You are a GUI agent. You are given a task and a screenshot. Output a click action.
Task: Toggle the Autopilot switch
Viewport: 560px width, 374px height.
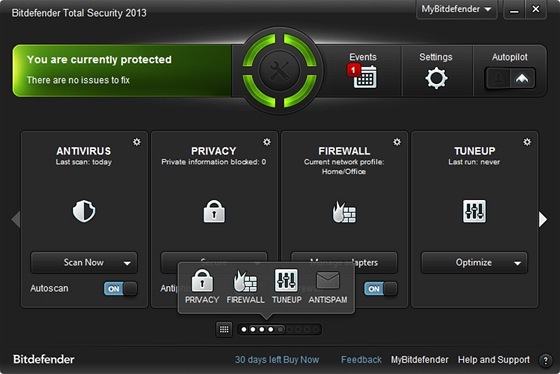tap(510, 78)
